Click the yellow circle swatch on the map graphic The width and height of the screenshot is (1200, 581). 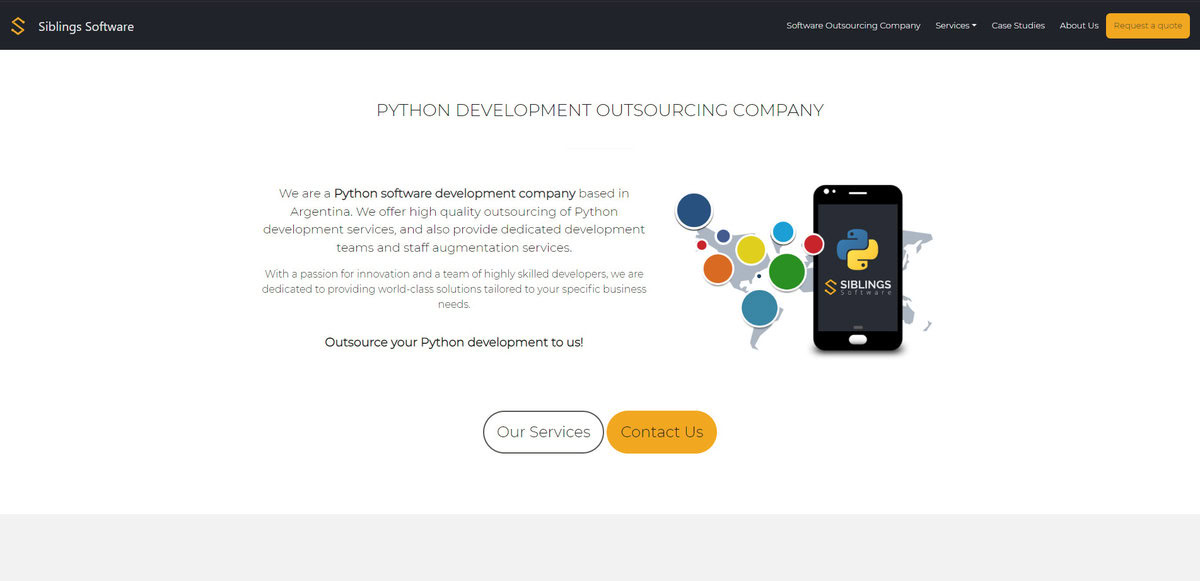(750, 252)
